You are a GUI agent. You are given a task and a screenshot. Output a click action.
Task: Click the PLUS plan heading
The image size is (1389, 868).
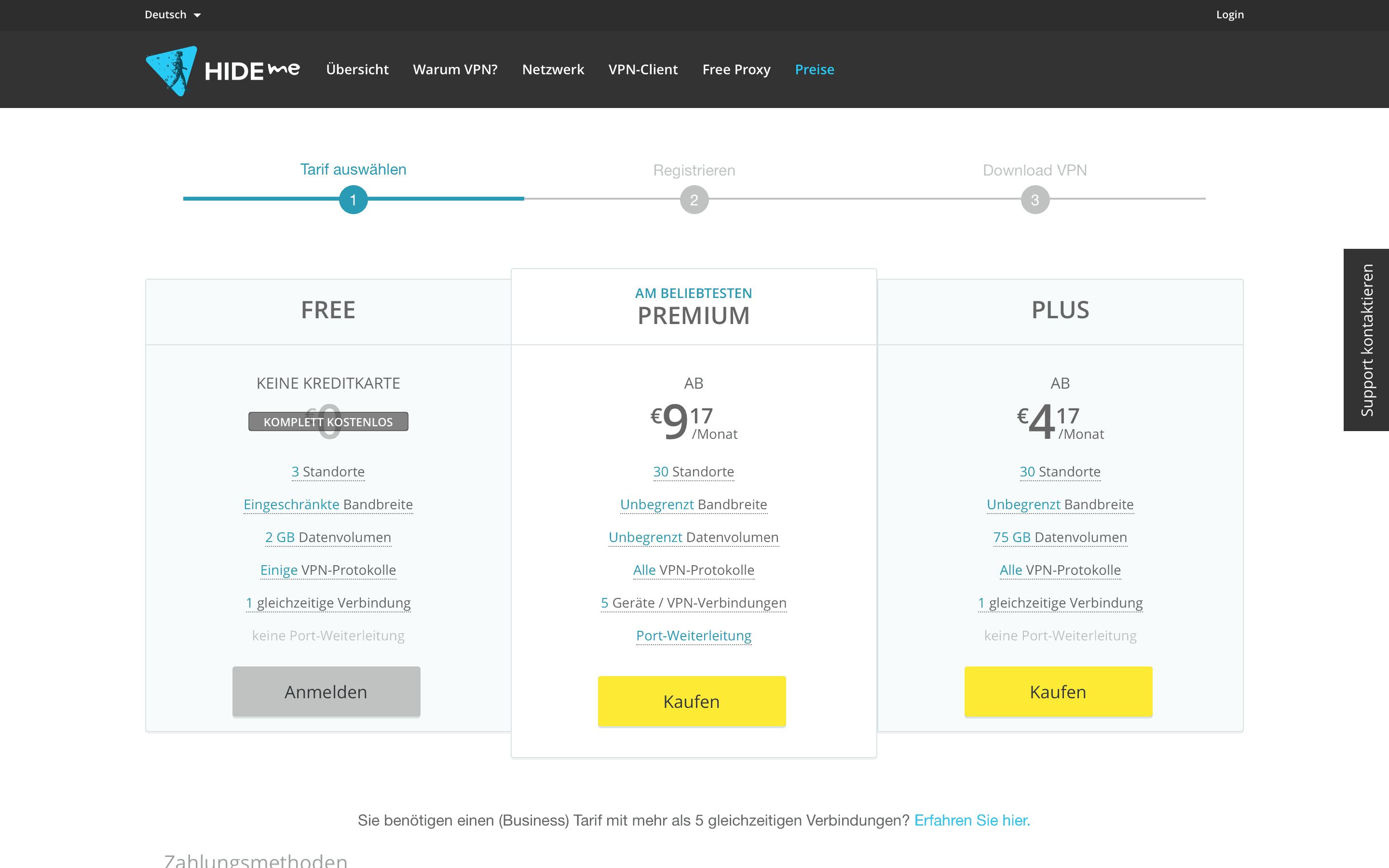1060,310
